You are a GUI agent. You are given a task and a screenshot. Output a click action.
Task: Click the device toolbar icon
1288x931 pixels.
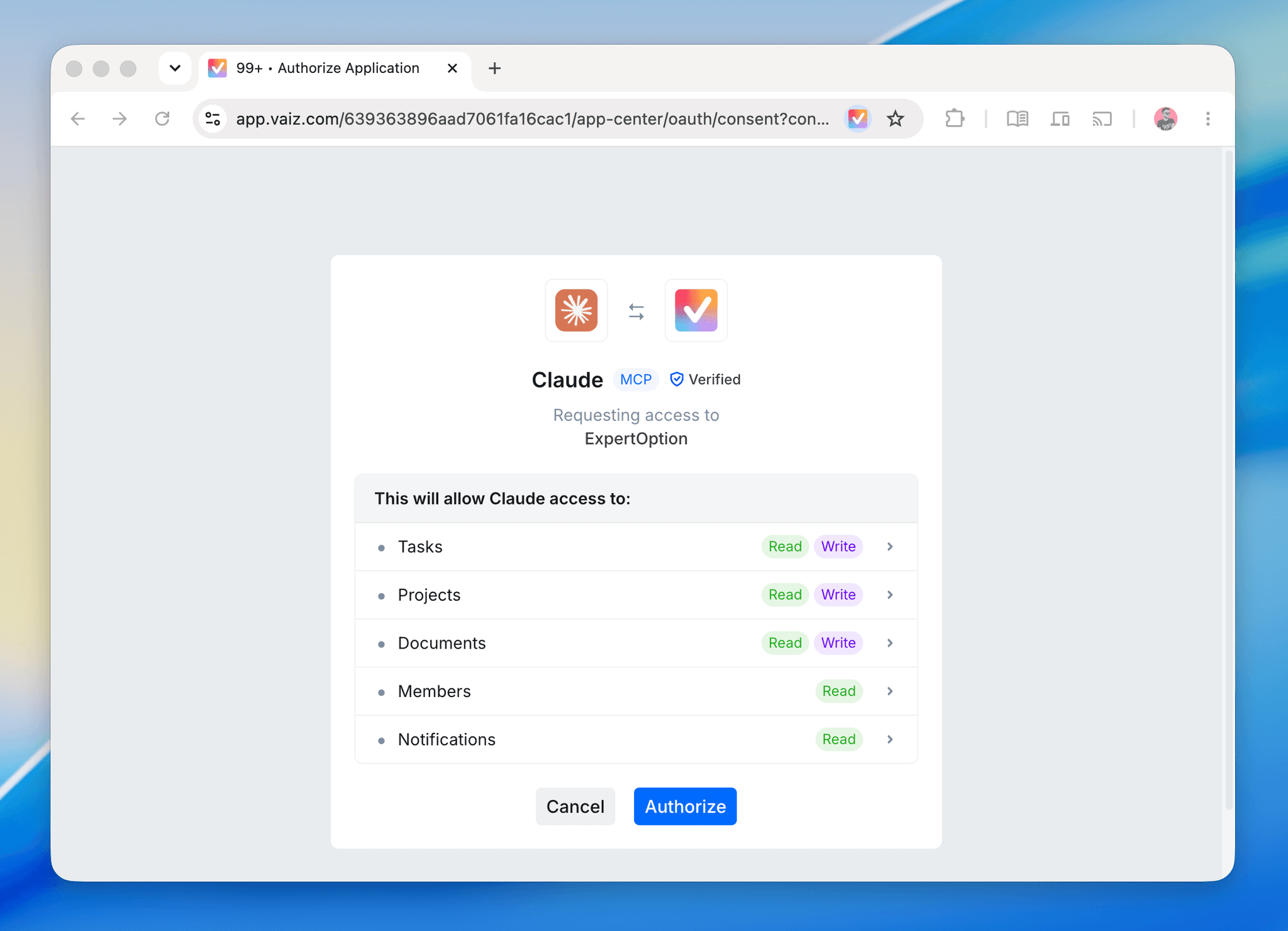pos(1060,119)
